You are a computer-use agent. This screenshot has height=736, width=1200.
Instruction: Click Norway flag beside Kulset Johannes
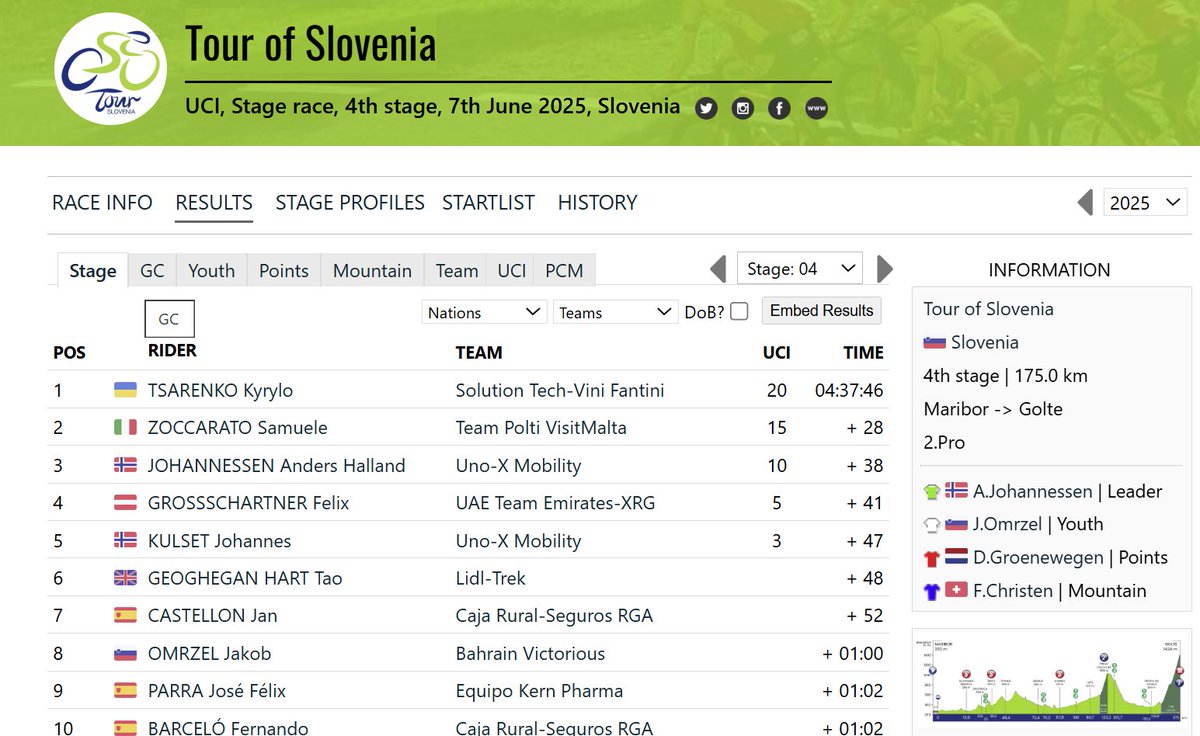[125, 540]
